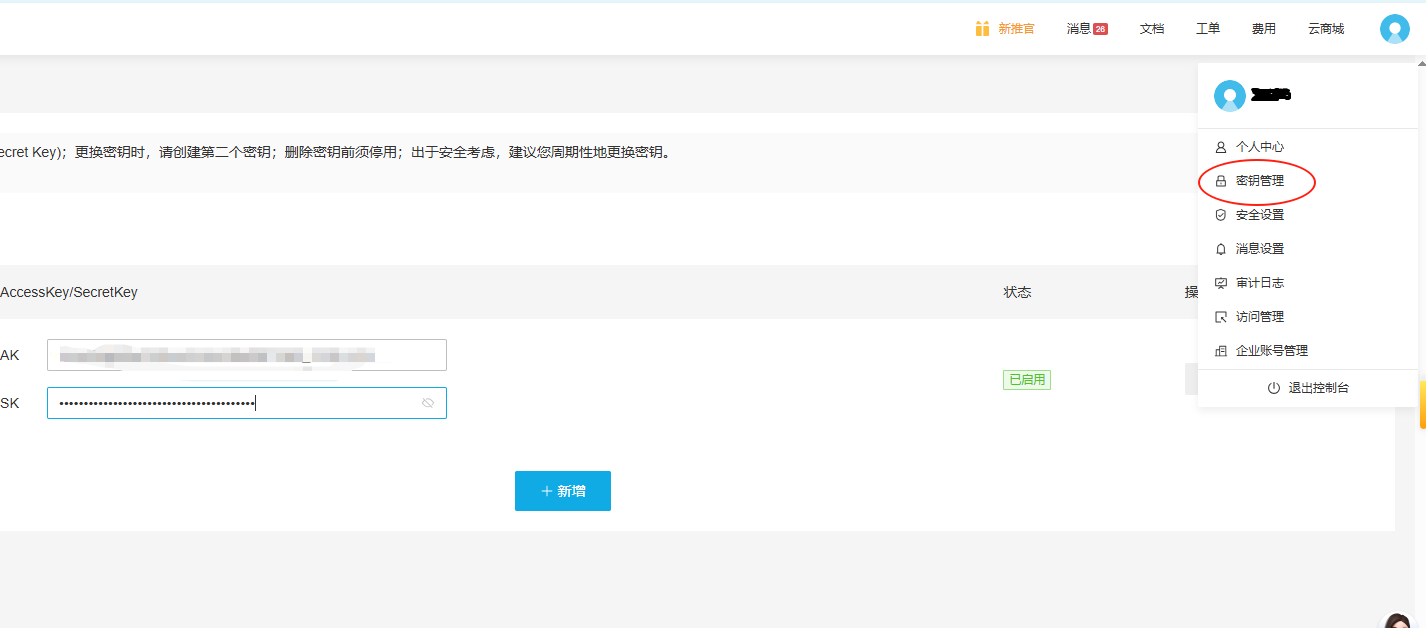Screen dimensions: 1426x628
Task: Open 云商城 from the top navigation
Action: click(1325, 28)
